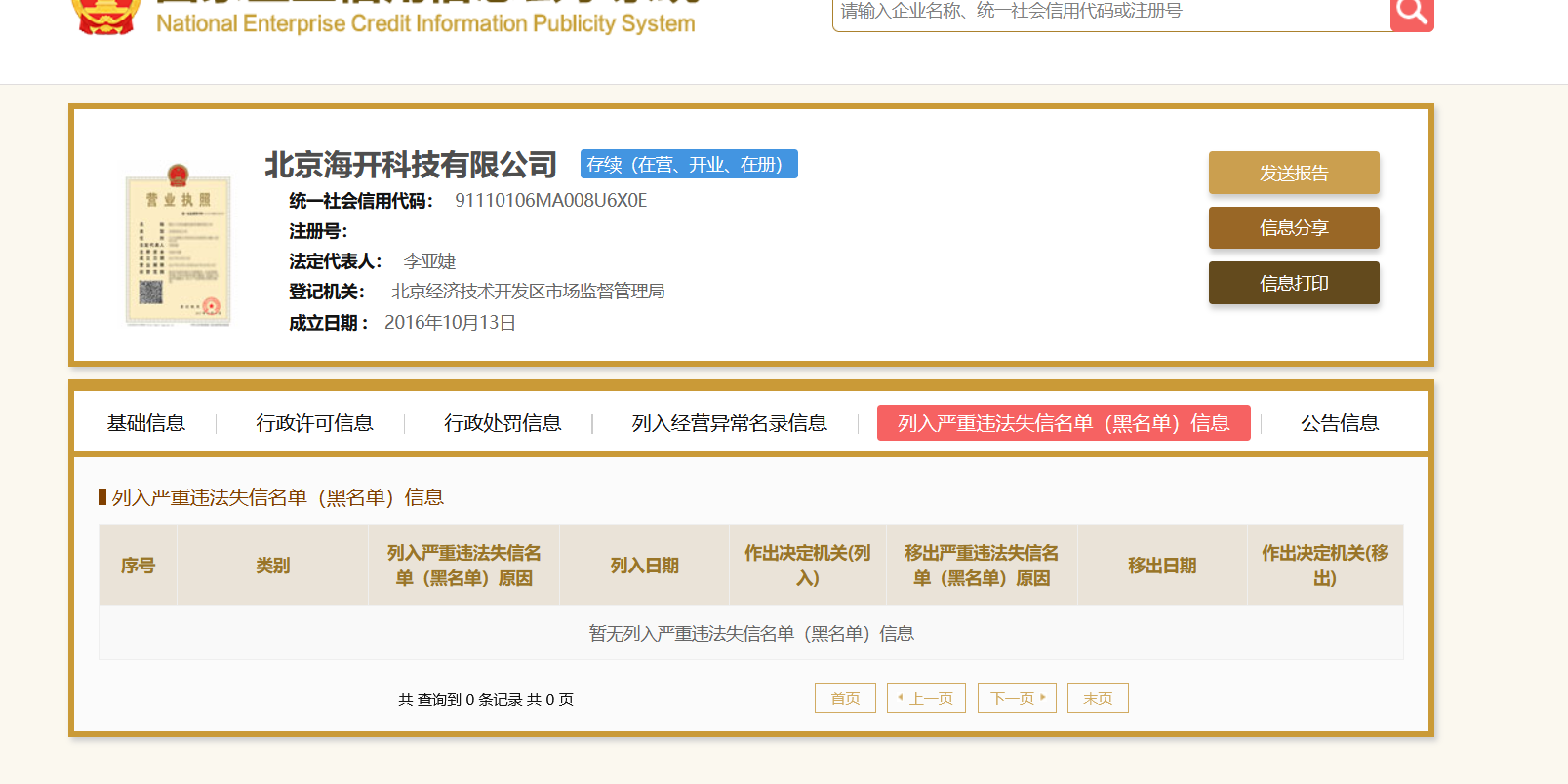Click the 信息打印 button
1568x784 pixels.
click(1294, 283)
